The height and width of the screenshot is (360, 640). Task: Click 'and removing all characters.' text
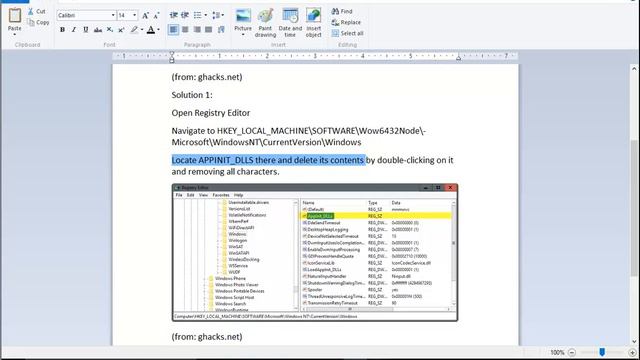tap(225, 171)
